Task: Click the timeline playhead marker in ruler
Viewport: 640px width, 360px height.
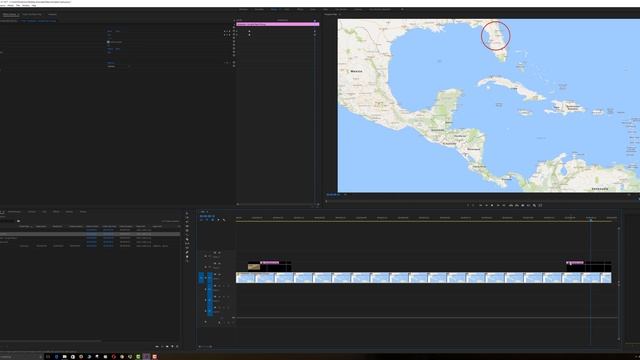Action: coord(590,219)
